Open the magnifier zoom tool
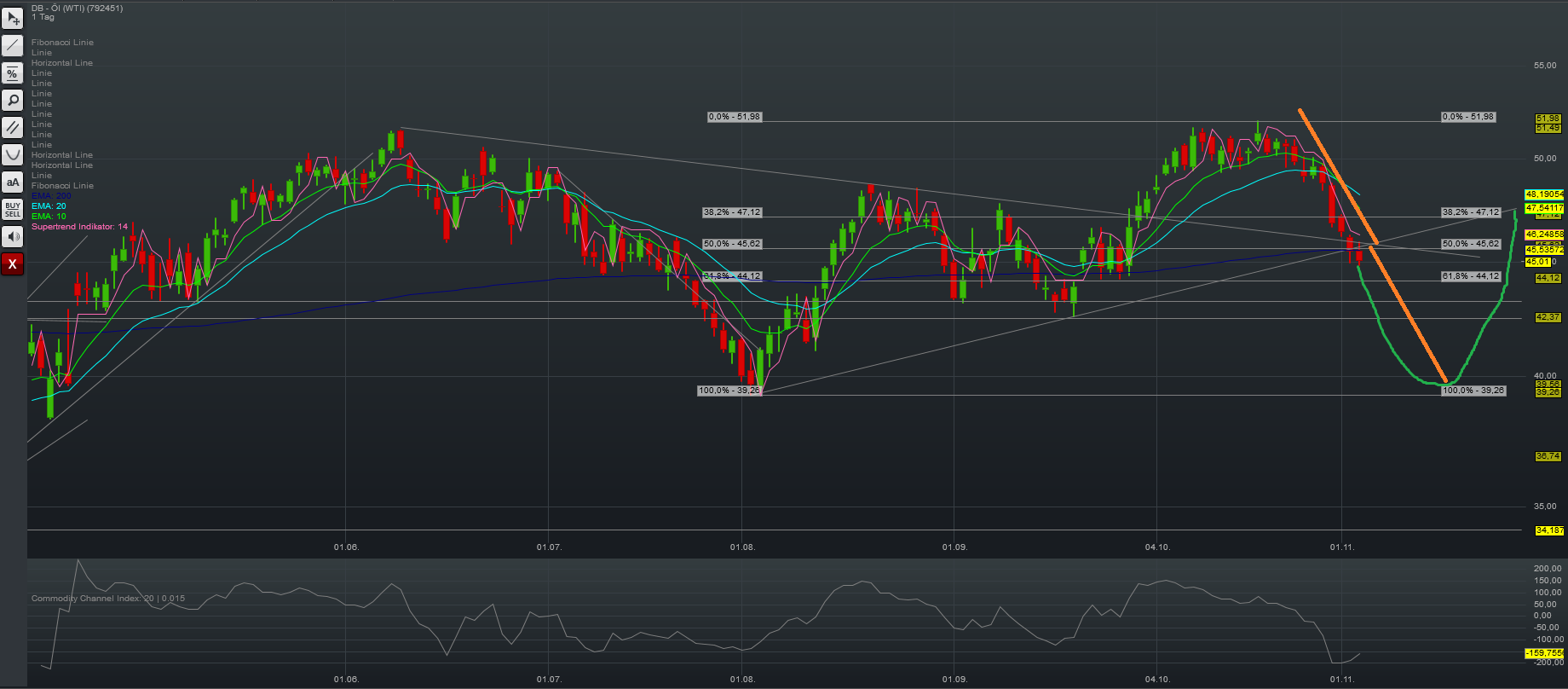This screenshot has height=689, width=1568. 13,100
